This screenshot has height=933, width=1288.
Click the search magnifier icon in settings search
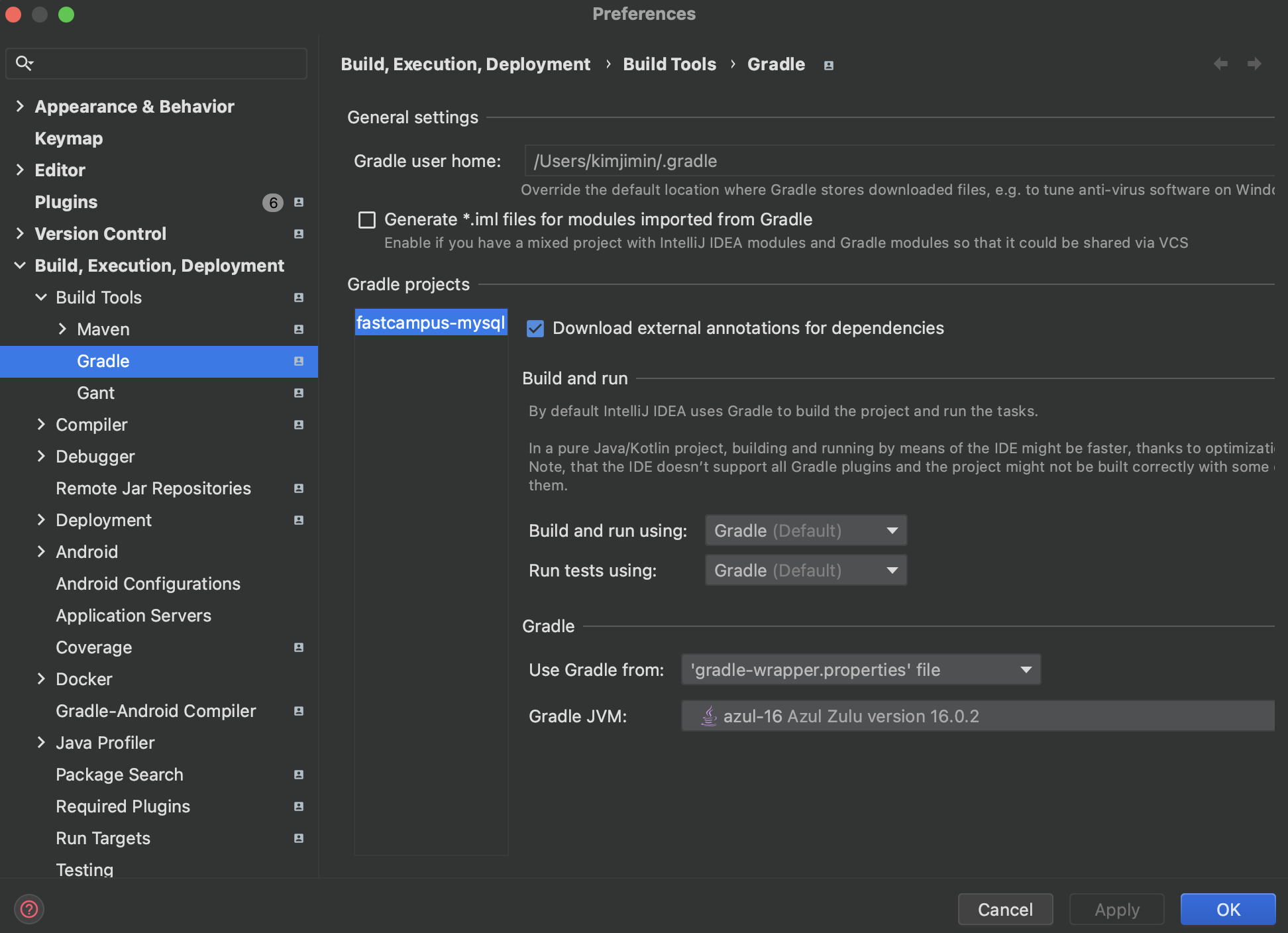tap(25, 63)
